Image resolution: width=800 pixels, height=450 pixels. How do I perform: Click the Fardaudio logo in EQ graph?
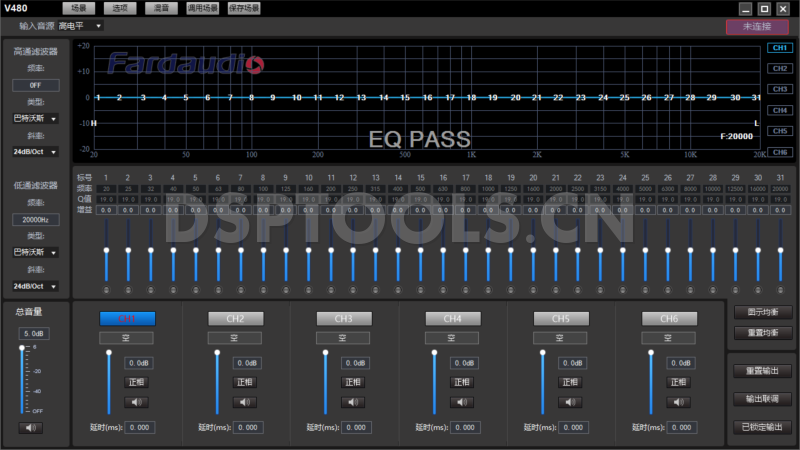click(186, 66)
